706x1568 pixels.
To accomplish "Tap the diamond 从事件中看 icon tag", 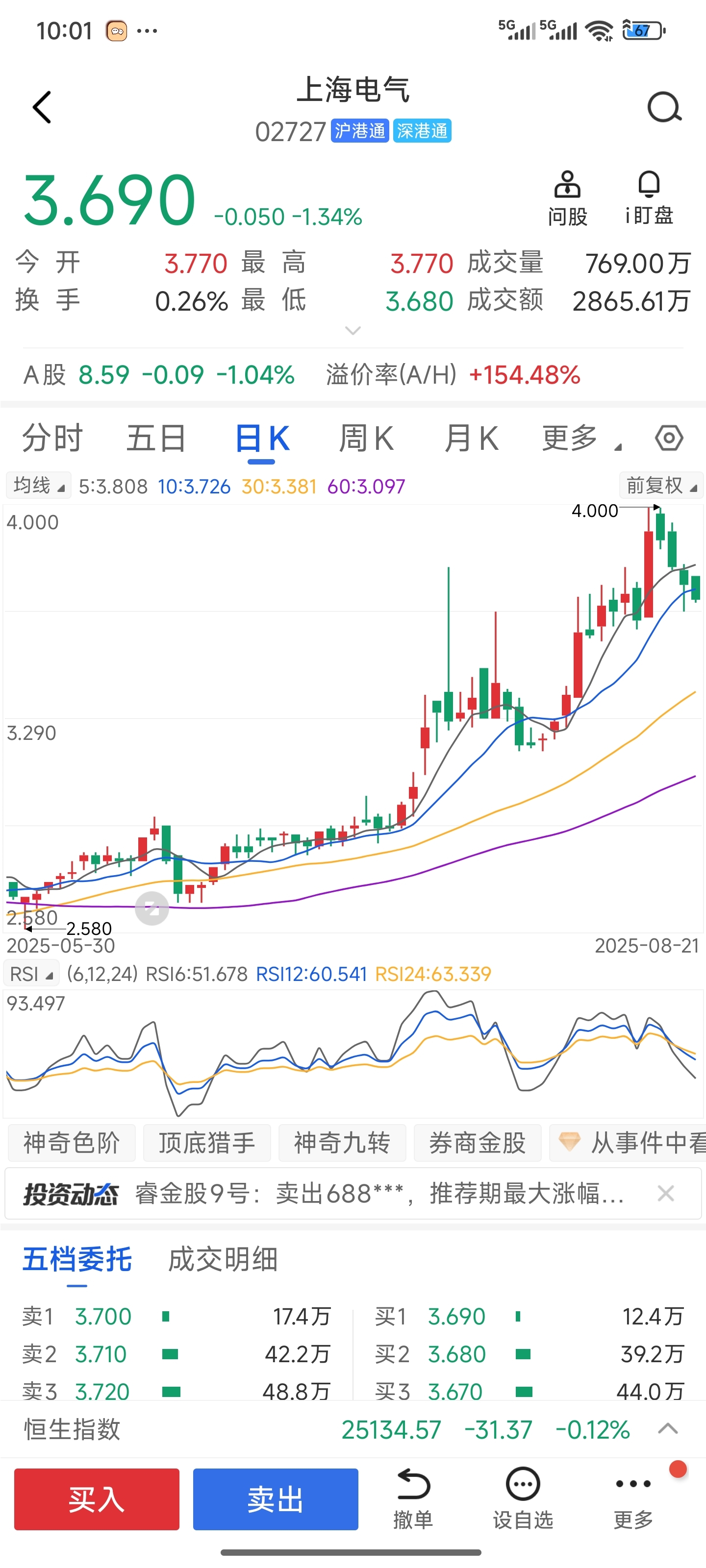I will point(628,1143).
